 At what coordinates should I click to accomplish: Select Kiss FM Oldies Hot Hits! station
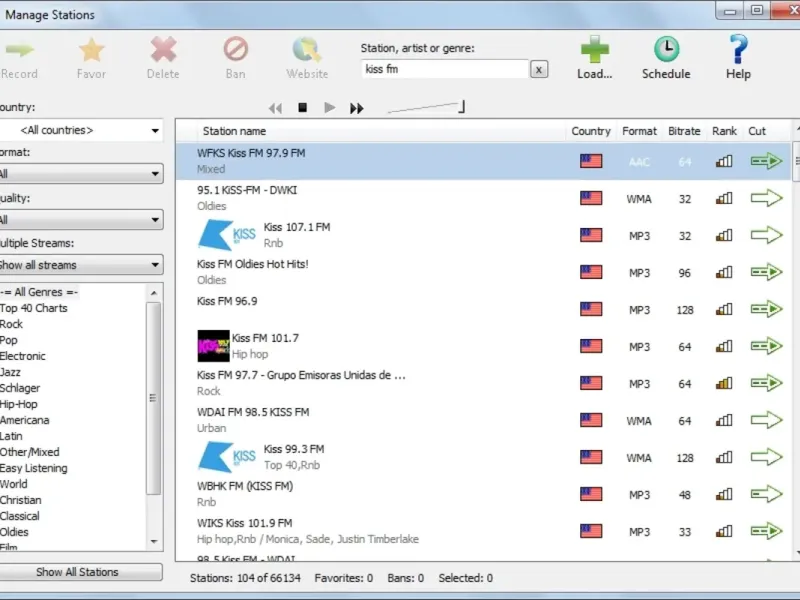tap(484, 272)
